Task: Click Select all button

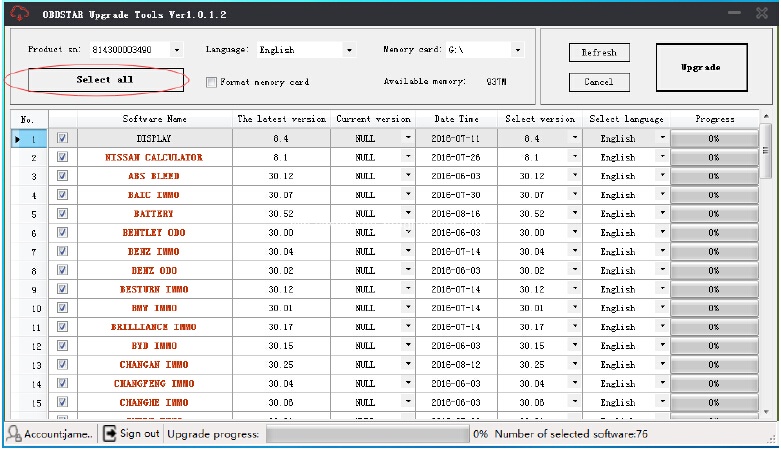Action: pos(106,80)
